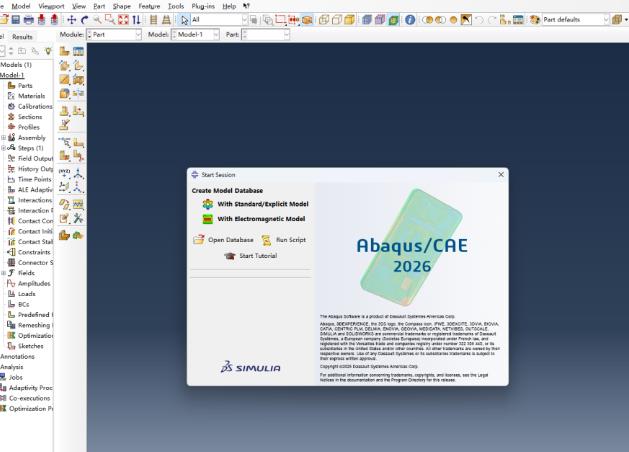Click the Run Script text label

point(291,240)
